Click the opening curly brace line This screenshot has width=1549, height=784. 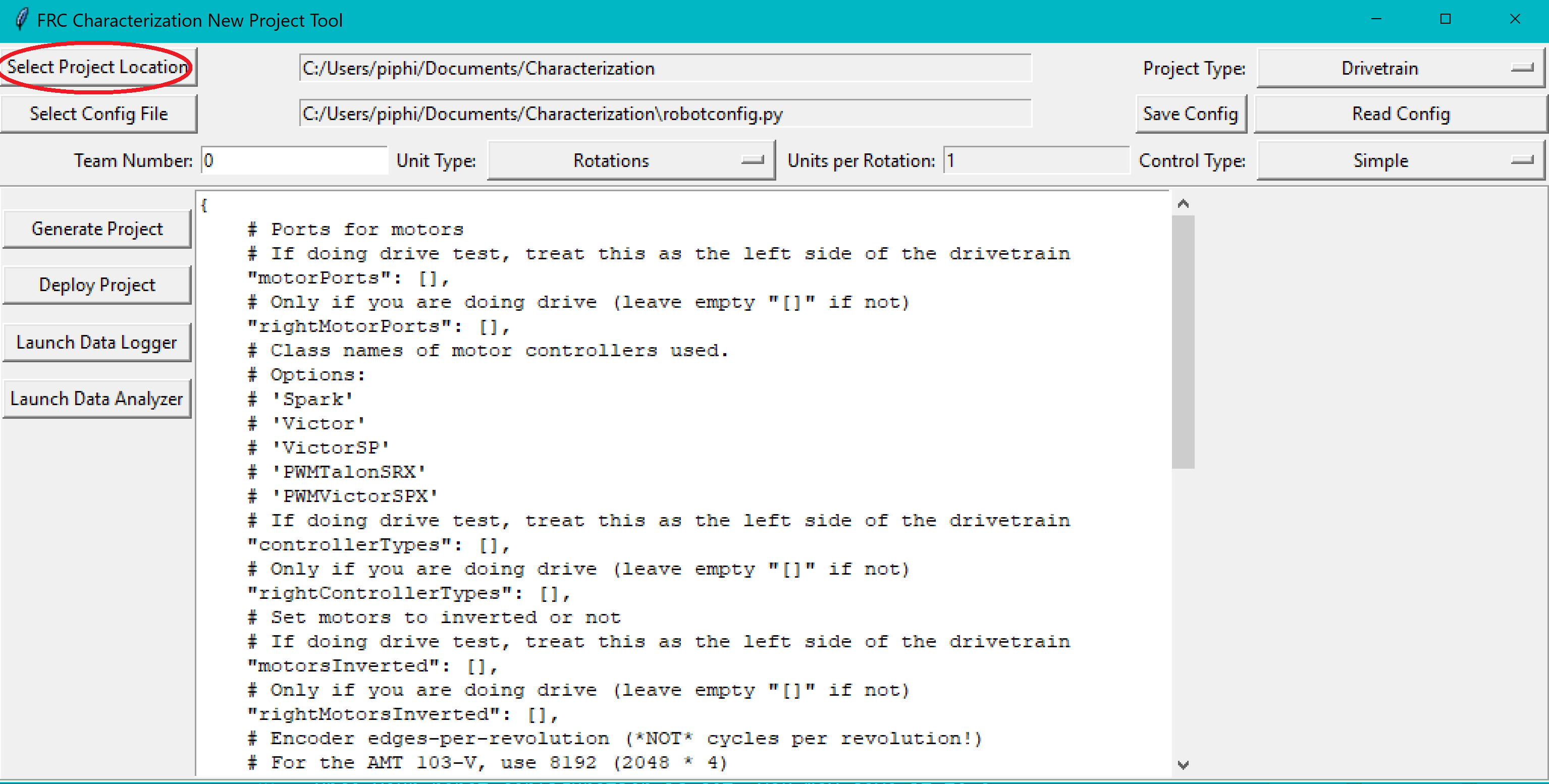[x=204, y=206]
